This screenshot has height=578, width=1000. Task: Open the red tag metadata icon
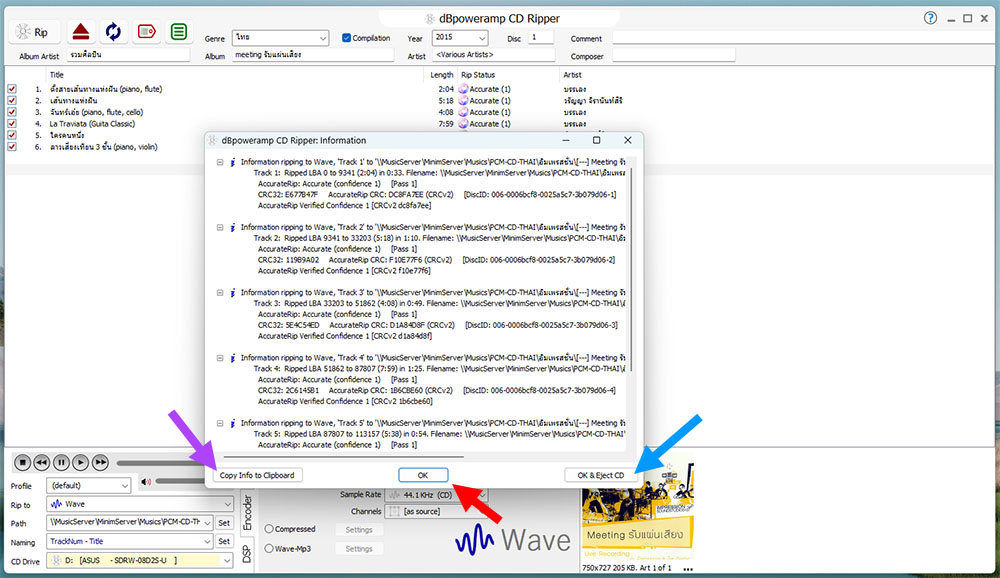point(146,32)
